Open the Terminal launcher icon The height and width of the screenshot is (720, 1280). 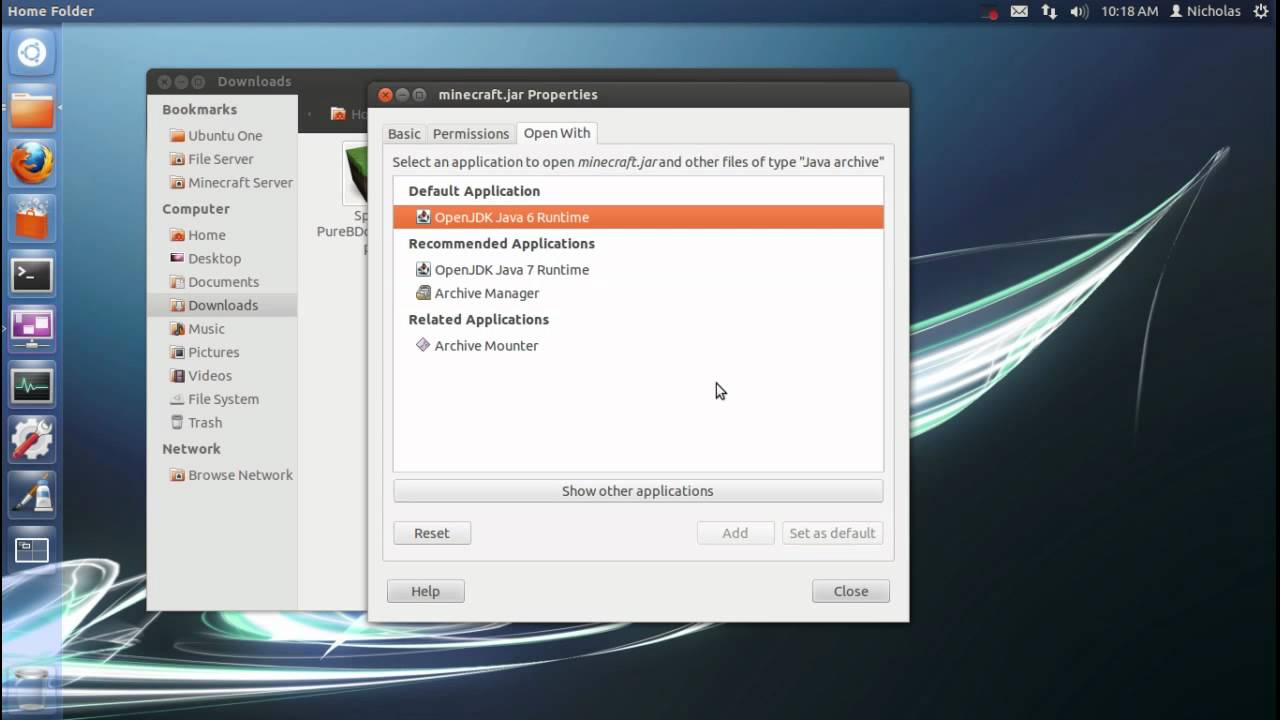31,274
